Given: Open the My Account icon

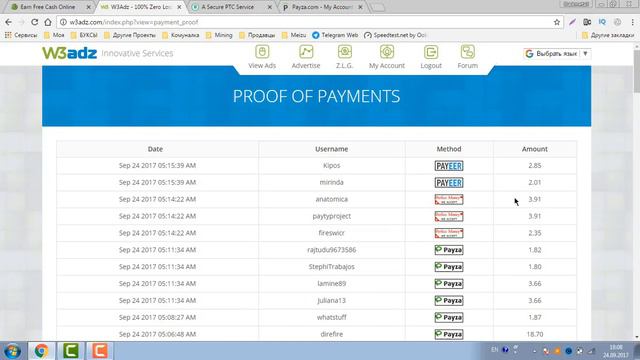Looking at the screenshot, I should point(387,52).
